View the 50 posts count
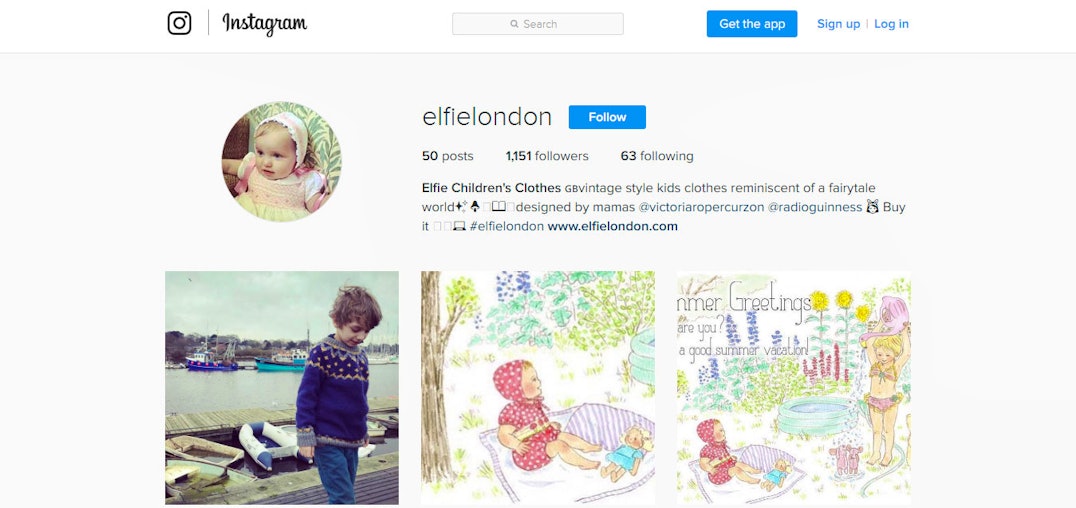The width and height of the screenshot is (1076, 508). coord(447,156)
